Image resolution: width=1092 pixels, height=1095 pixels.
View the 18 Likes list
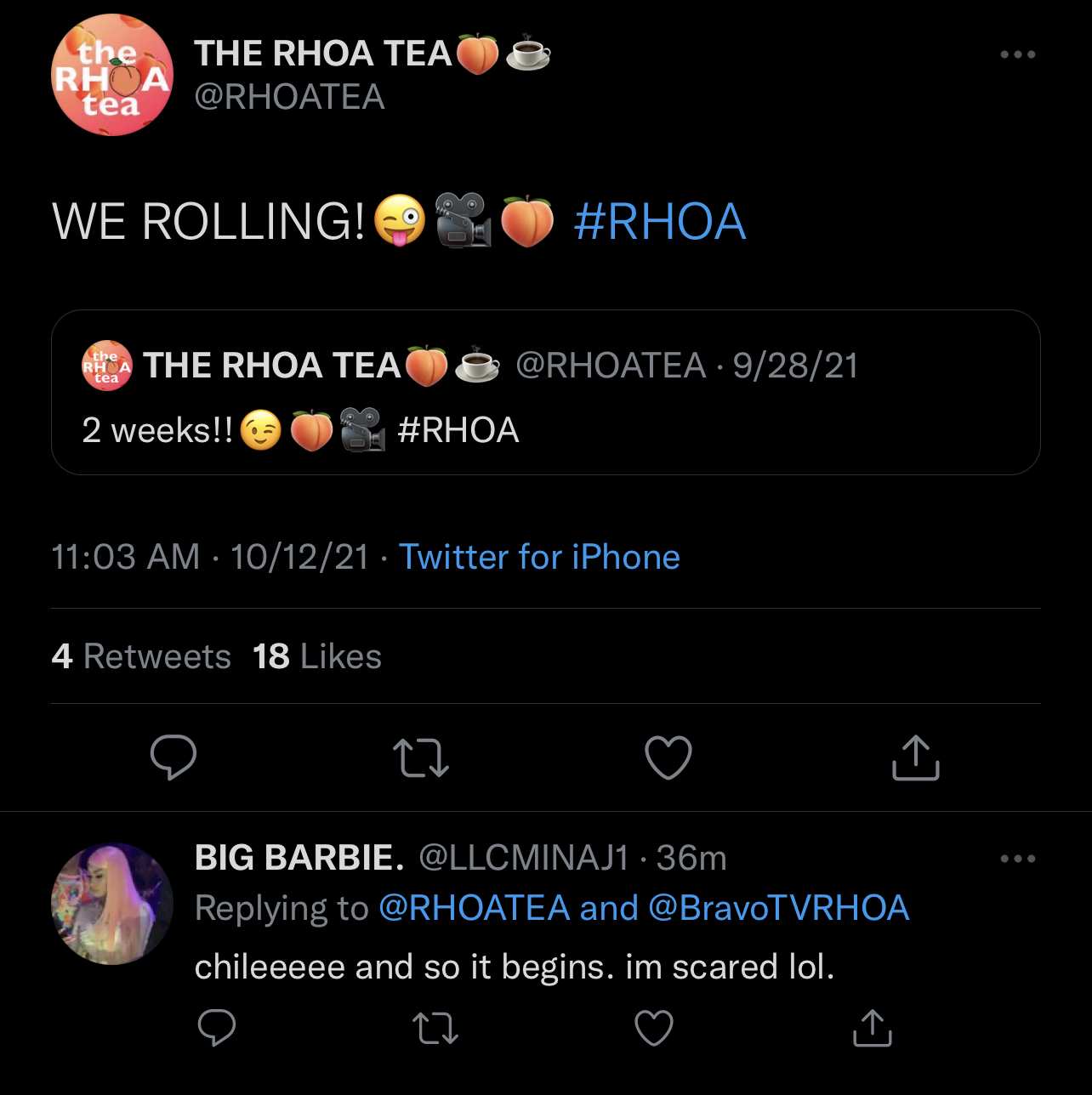click(317, 656)
